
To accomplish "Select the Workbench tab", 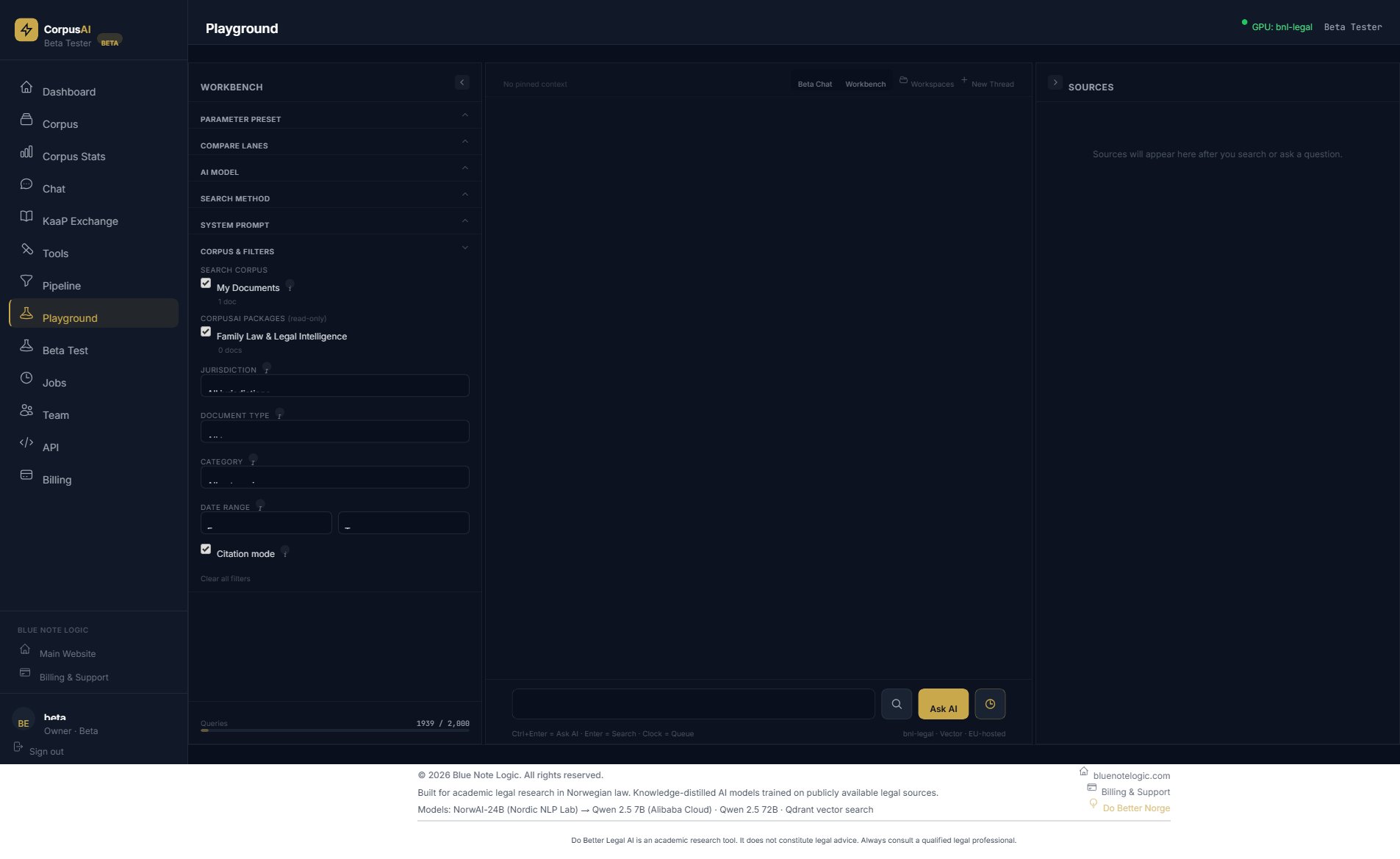I will [866, 84].
